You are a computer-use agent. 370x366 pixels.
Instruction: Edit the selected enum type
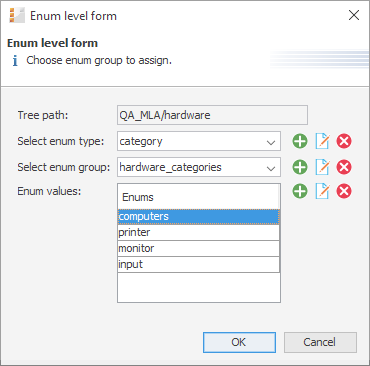pyautogui.click(x=322, y=141)
